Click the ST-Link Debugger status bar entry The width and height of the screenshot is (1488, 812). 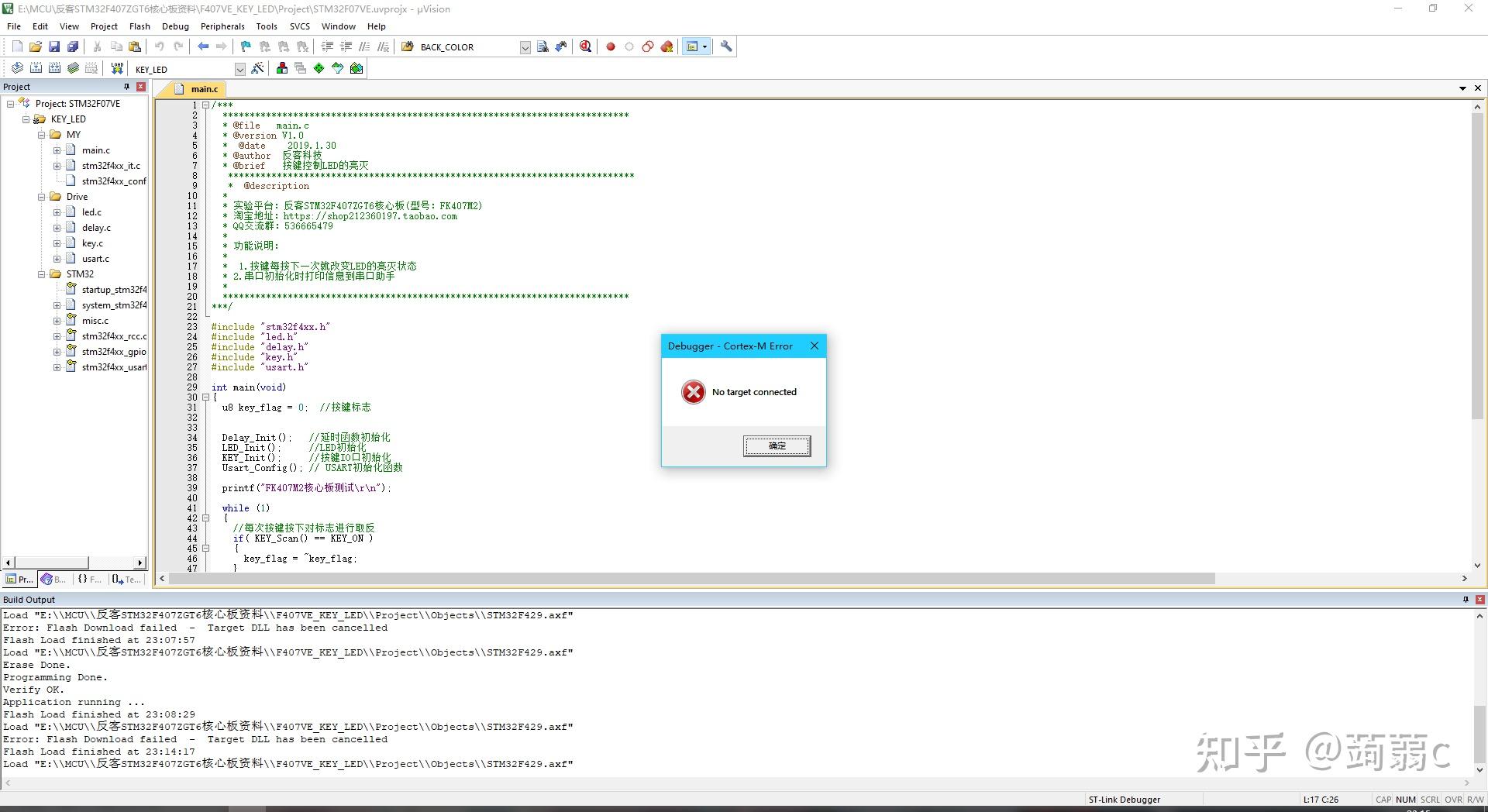[1124, 799]
